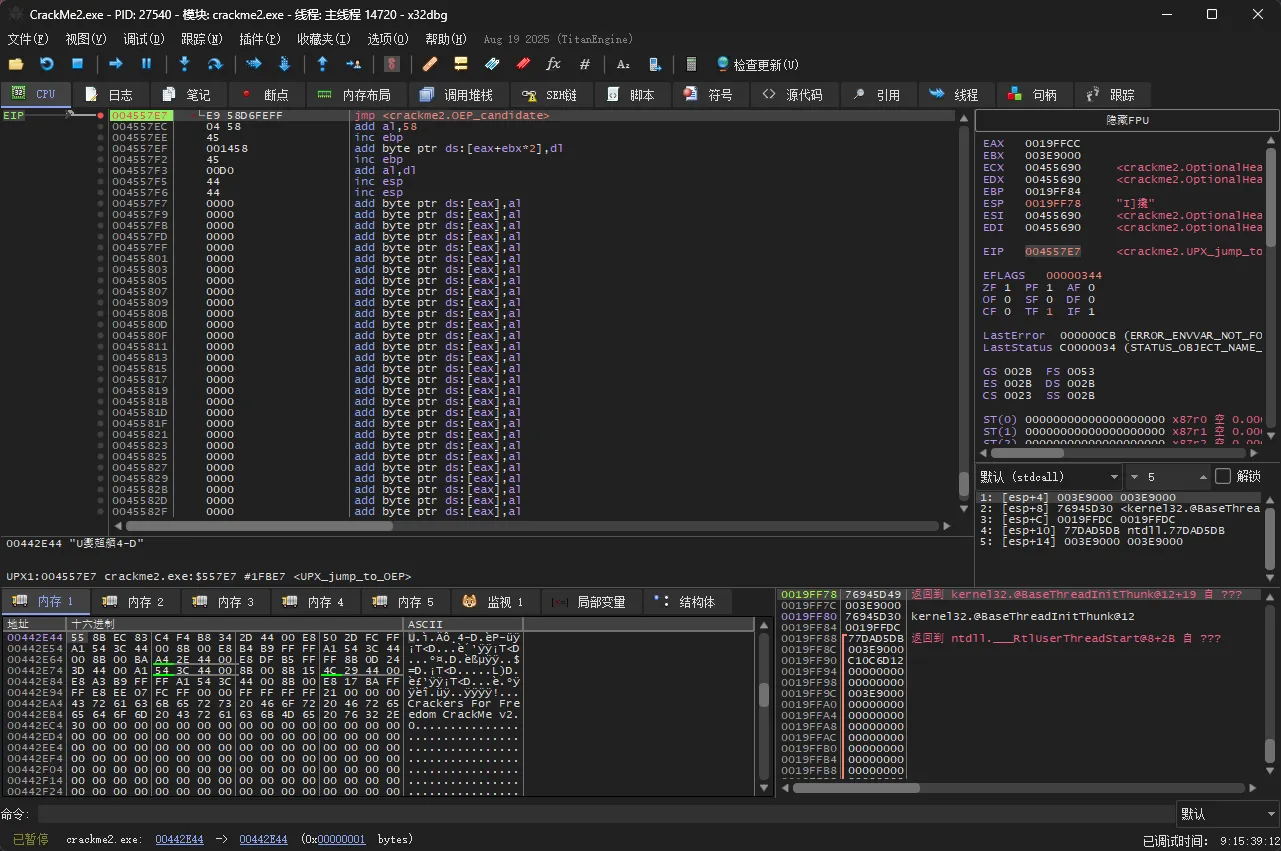This screenshot has height=851, width=1281.
Task: Open the Scylla plugin icon
Action: coord(392,64)
